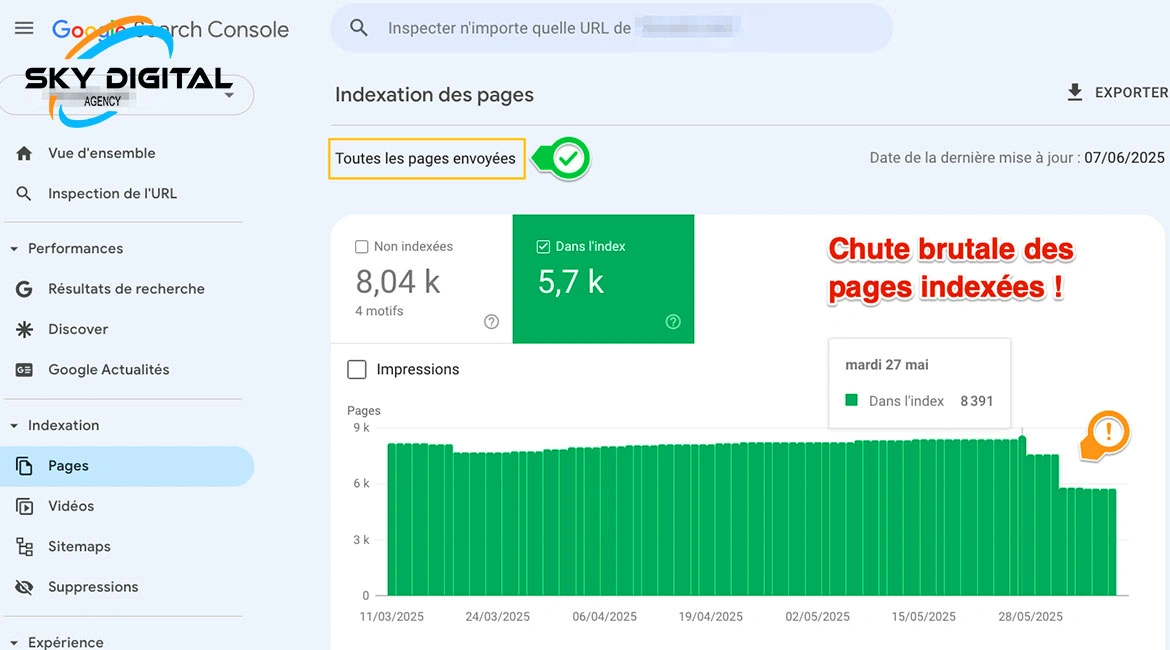
Task: Click the Pages document icon
Action: tap(24, 466)
